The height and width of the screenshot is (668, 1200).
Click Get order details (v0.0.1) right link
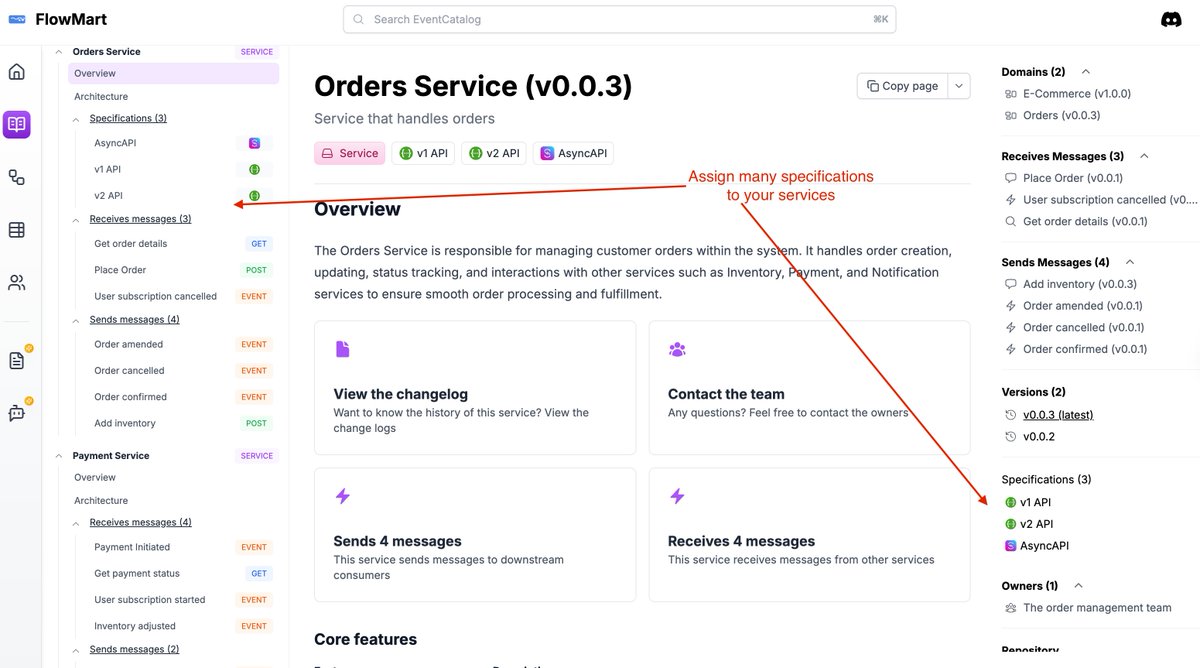1085,222
